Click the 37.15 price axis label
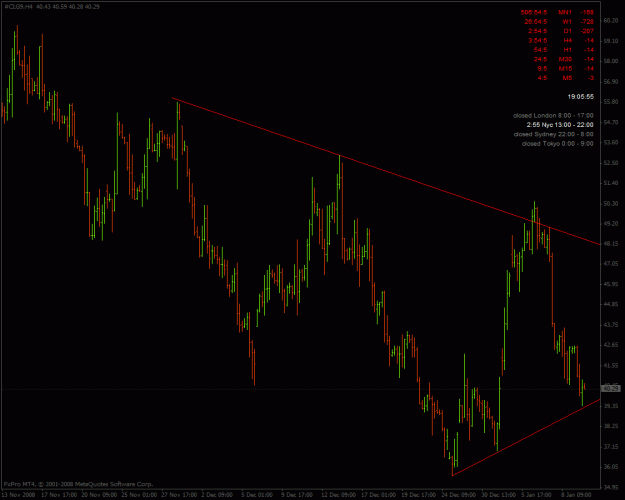Viewport: 625px width, 500px height. tap(611, 447)
